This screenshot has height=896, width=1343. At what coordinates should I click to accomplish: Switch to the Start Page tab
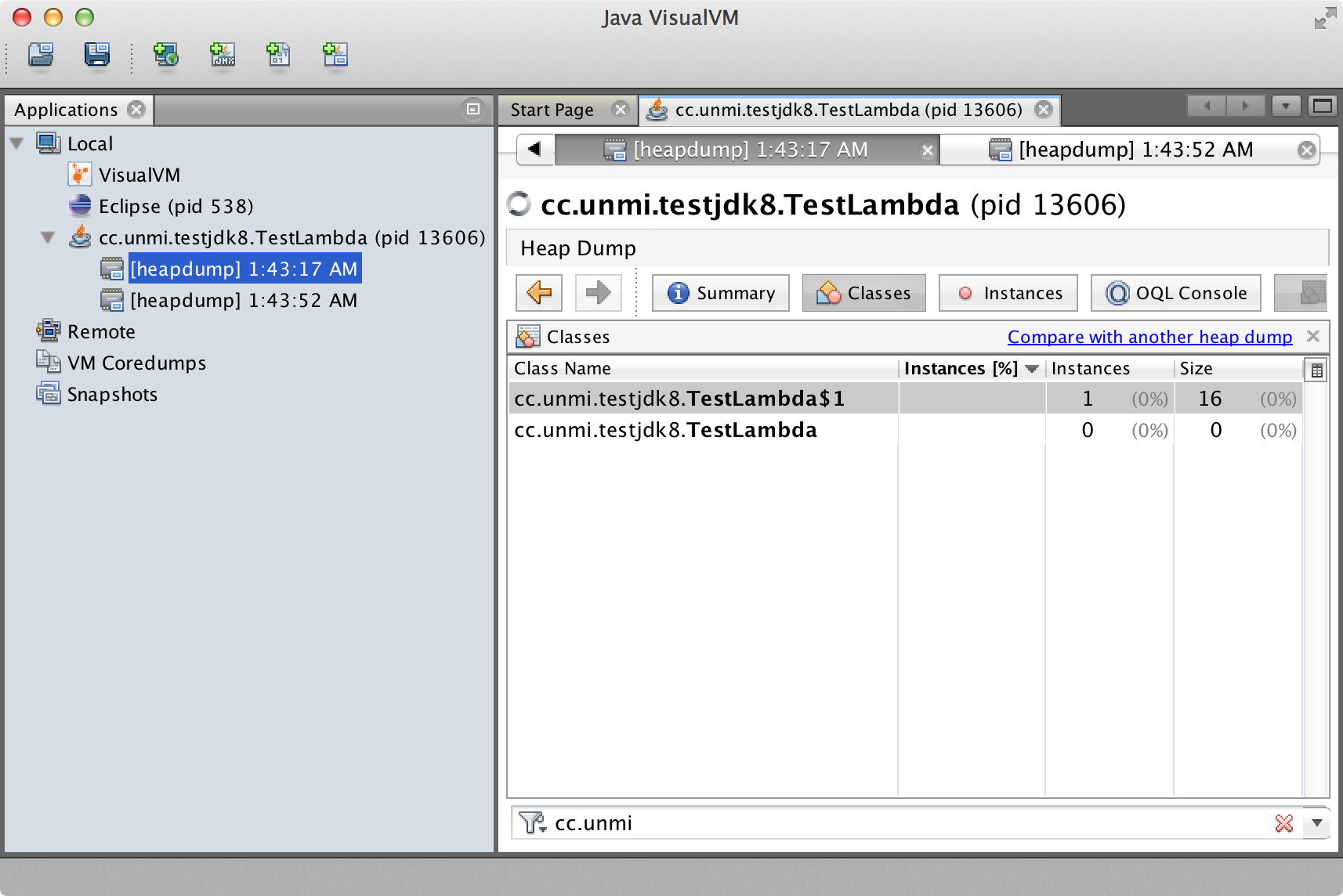point(552,110)
